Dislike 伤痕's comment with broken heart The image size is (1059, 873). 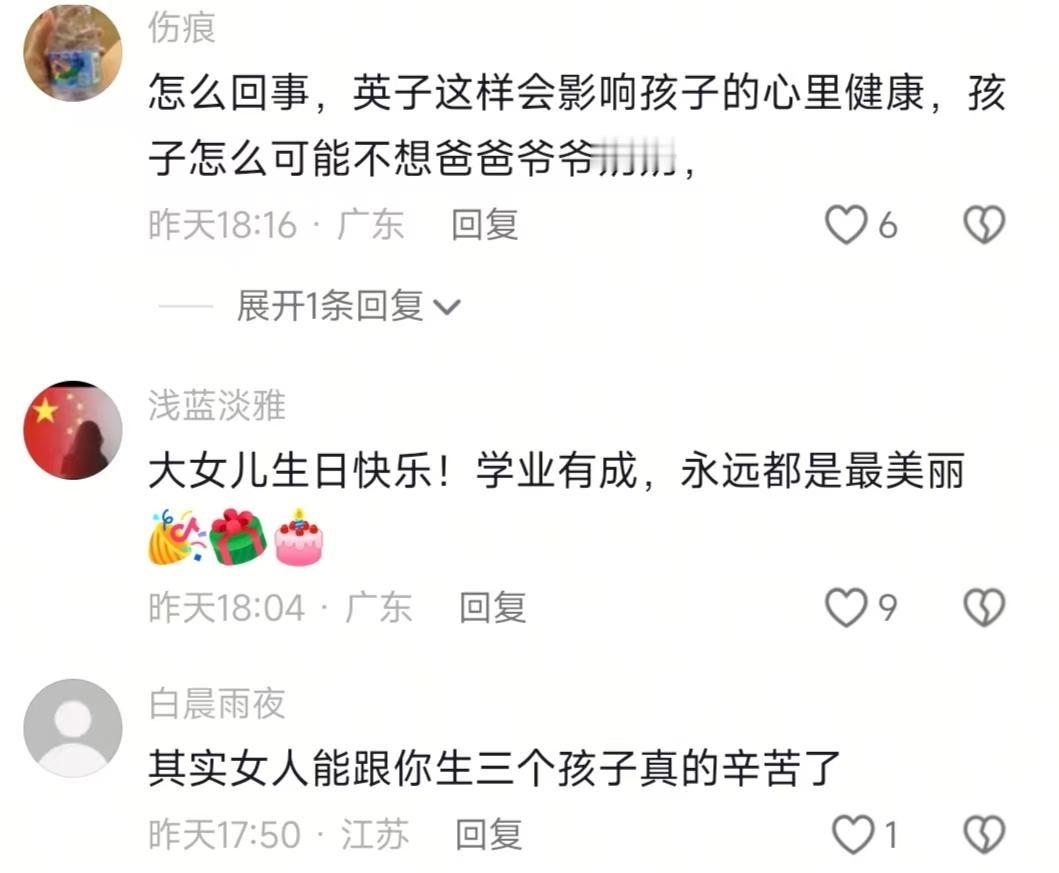[x=984, y=225]
